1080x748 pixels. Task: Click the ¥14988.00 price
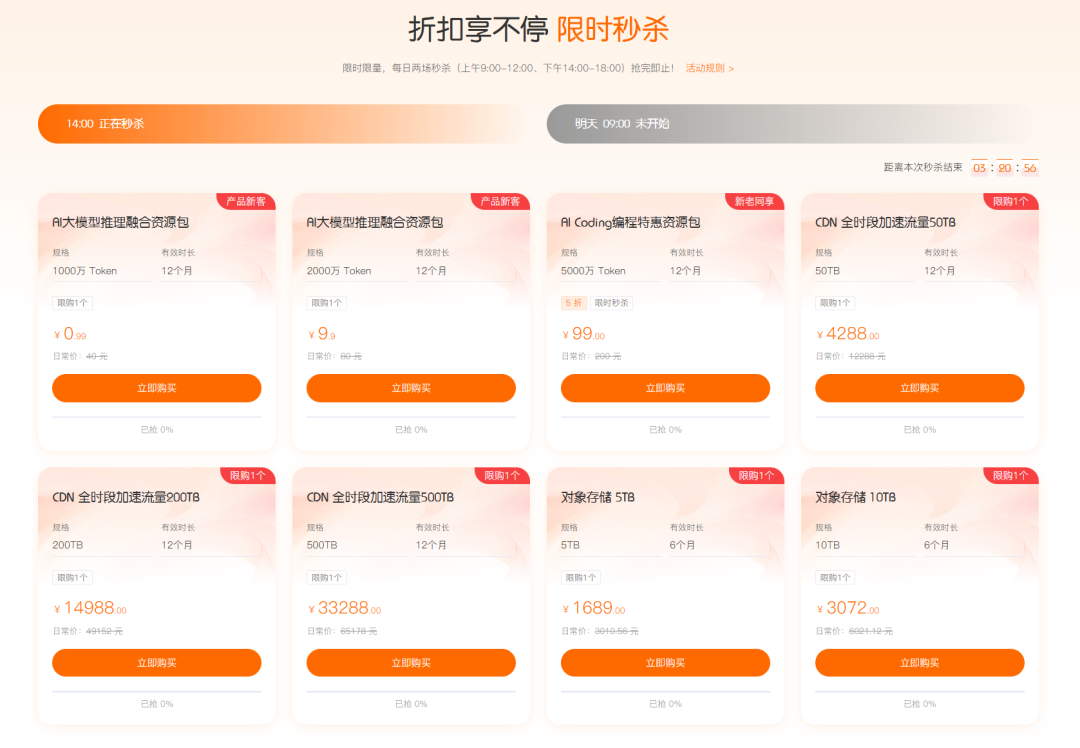pos(90,608)
